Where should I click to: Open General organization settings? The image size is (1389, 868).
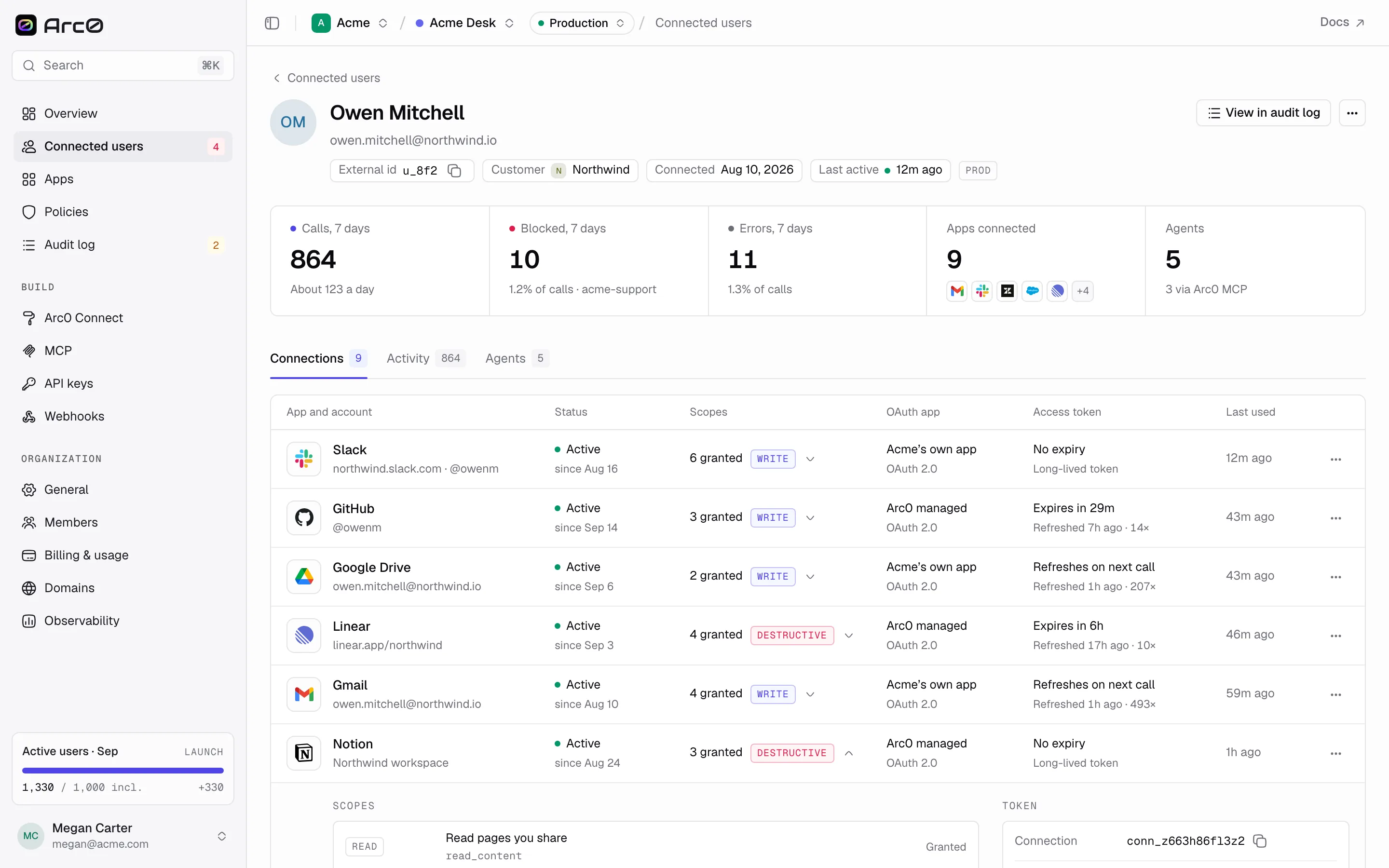point(123,489)
